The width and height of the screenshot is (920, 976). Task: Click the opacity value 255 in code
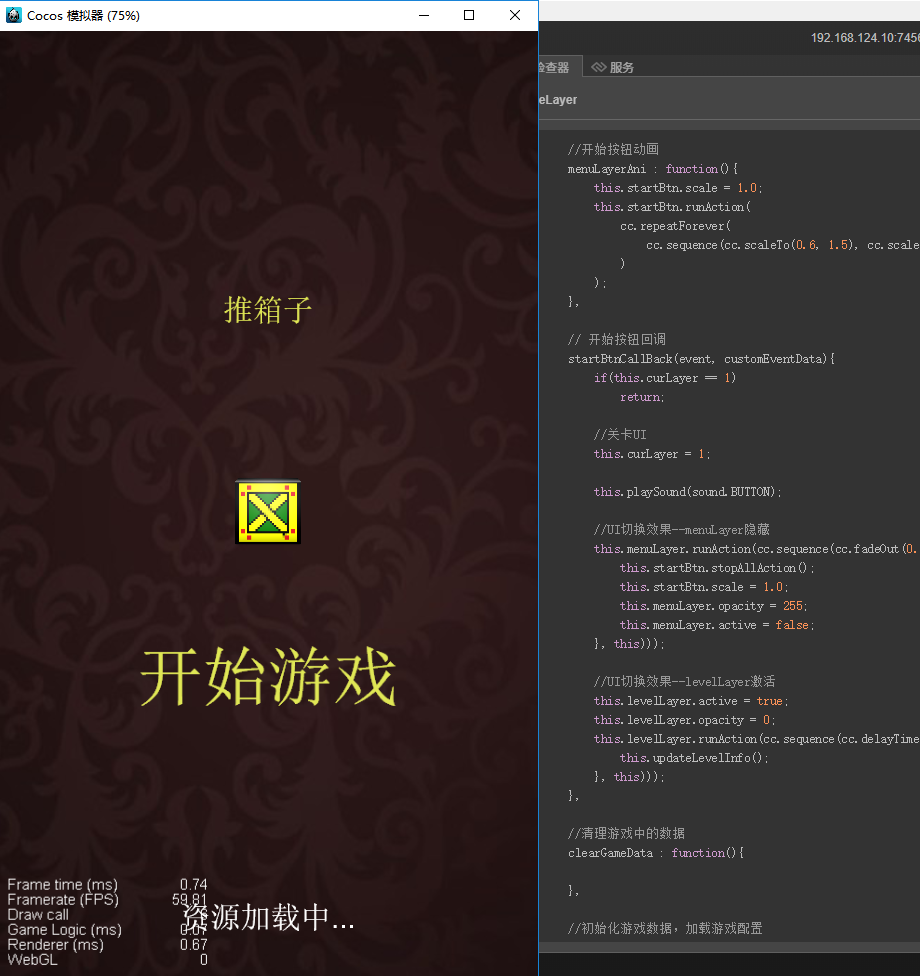792,605
